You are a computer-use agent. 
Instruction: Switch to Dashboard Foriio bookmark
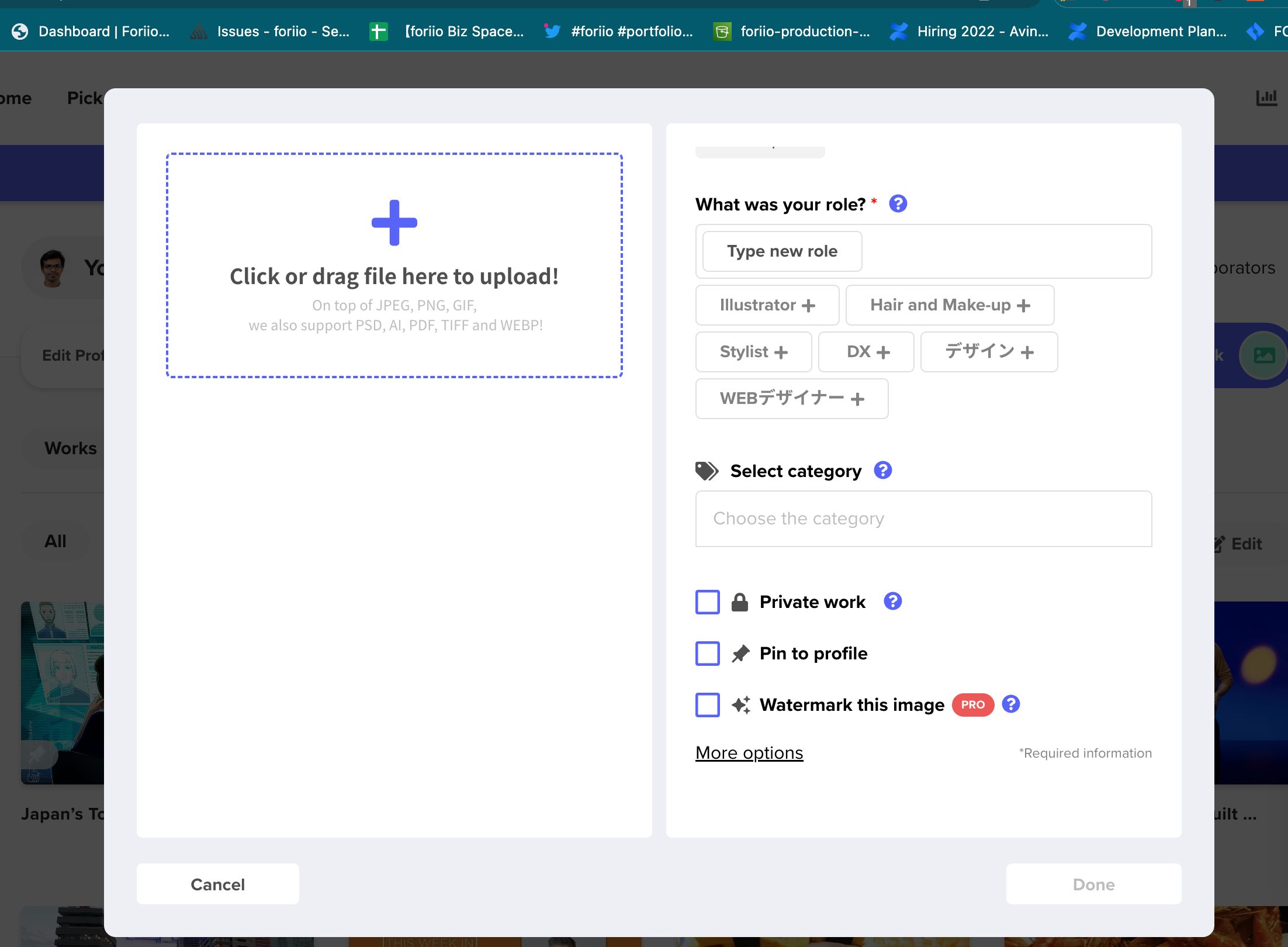click(91, 32)
